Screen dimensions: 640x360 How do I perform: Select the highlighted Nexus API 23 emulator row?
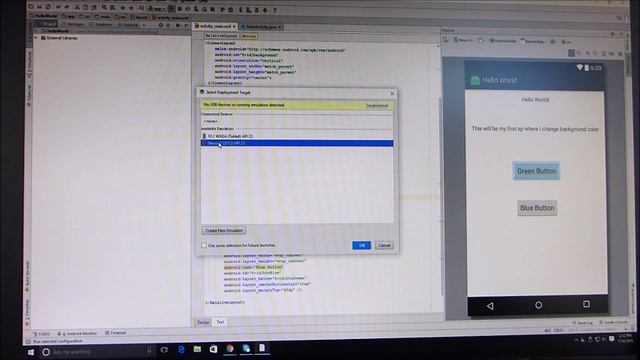[297, 143]
